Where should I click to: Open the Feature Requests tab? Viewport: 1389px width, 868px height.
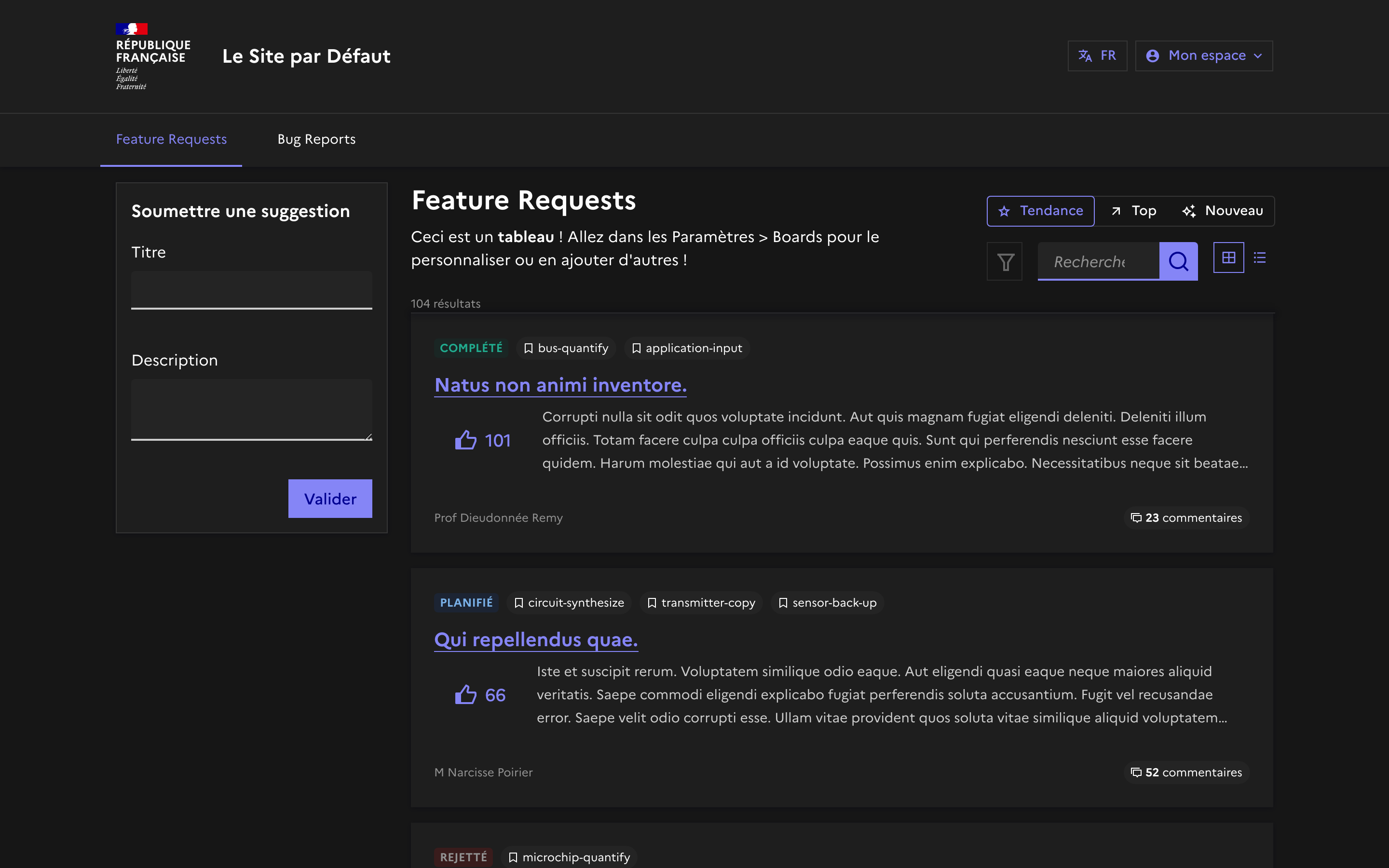(171, 139)
